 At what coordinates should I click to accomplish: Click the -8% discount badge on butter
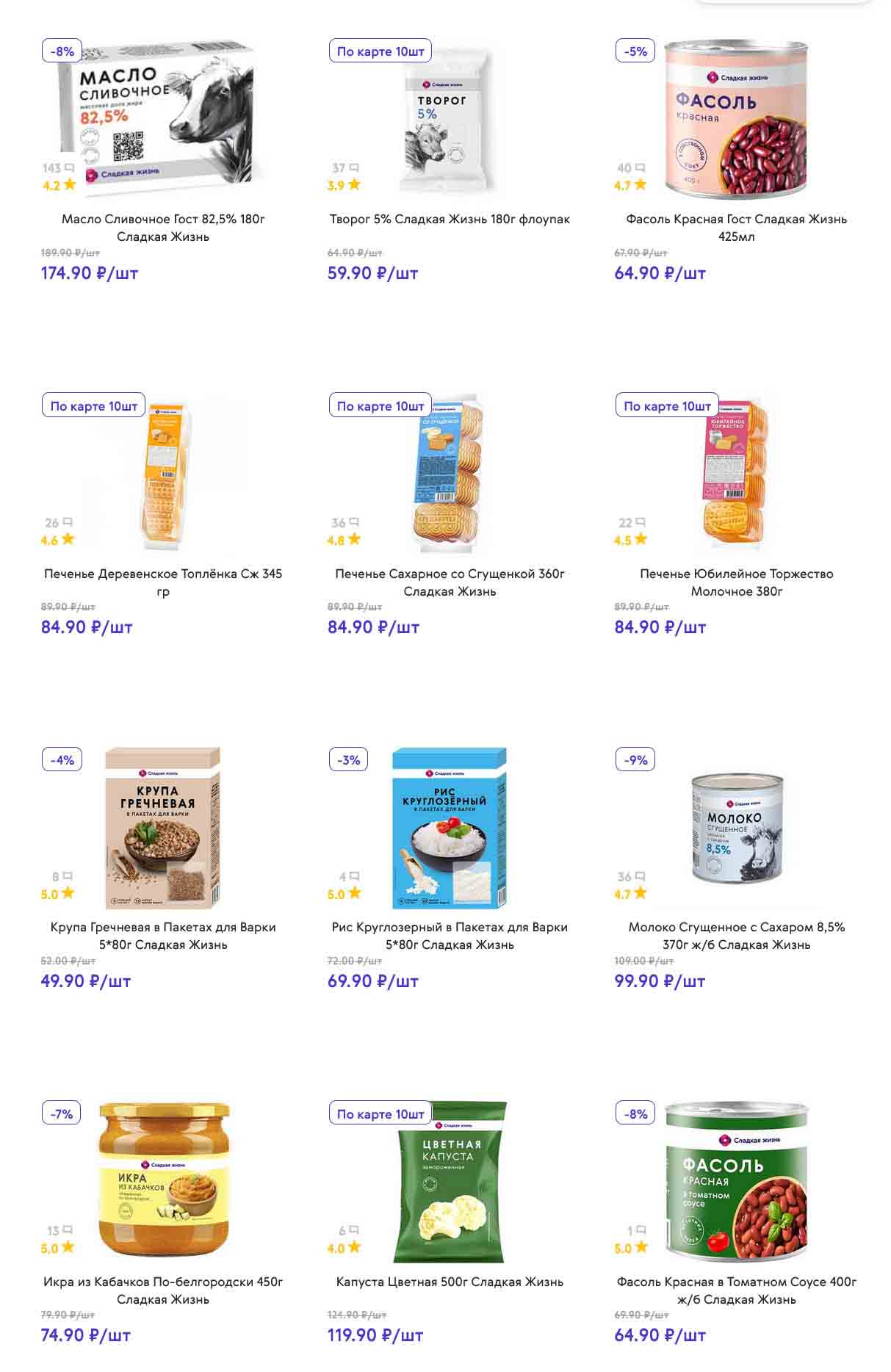pyautogui.click(x=62, y=51)
